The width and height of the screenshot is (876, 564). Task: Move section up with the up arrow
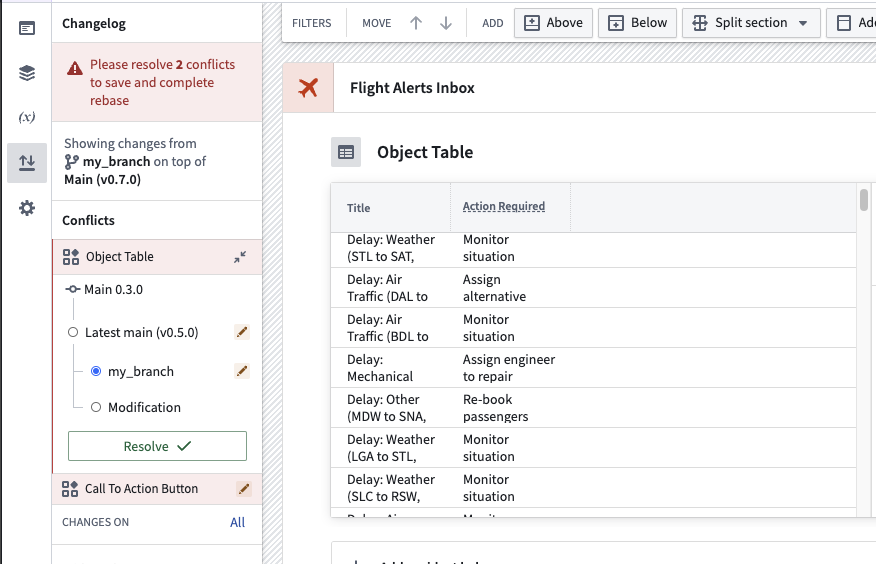pos(416,23)
